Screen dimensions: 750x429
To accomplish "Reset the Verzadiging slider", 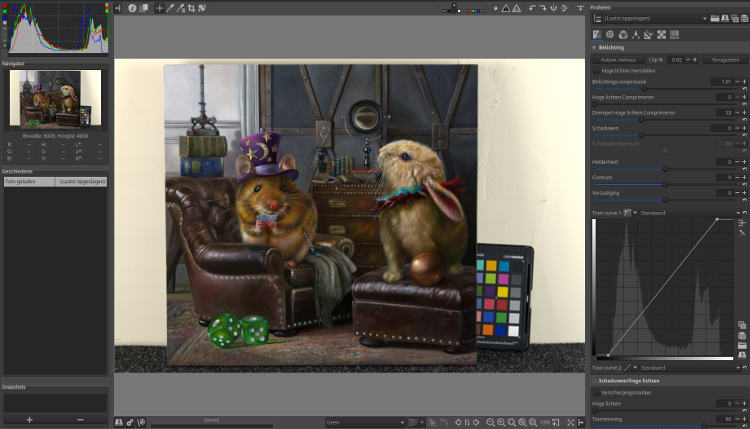I will 744,199.
